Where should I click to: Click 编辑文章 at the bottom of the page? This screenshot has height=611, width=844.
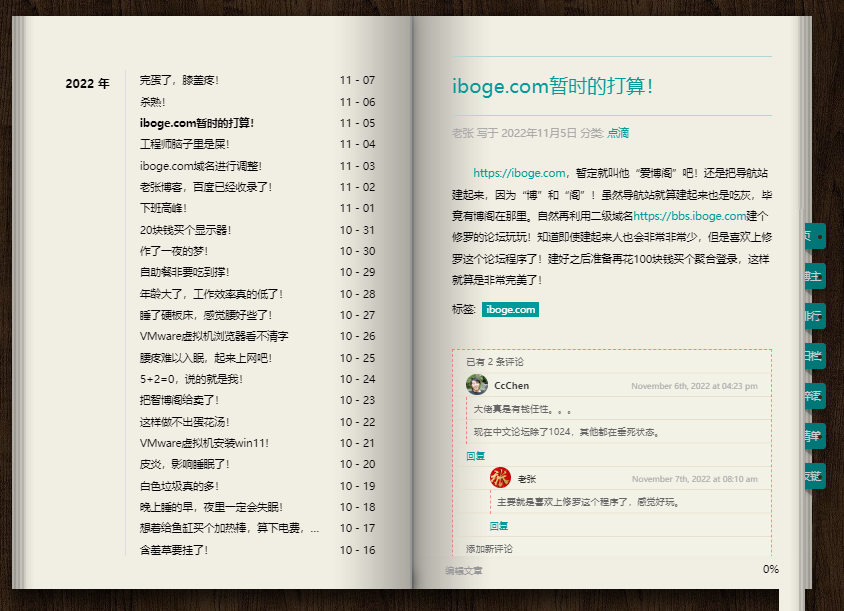click(x=464, y=571)
